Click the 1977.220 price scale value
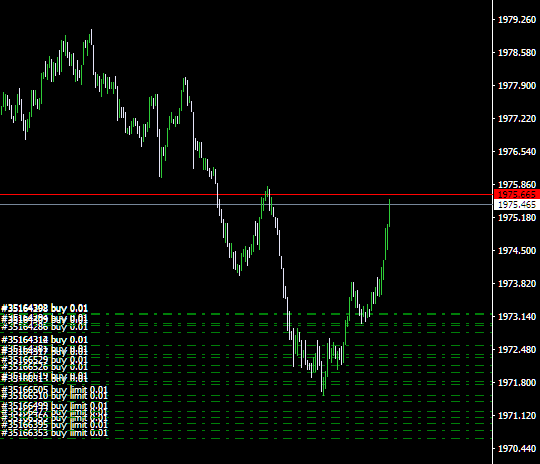This screenshot has width=540, height=464. (x=517, y=118)
